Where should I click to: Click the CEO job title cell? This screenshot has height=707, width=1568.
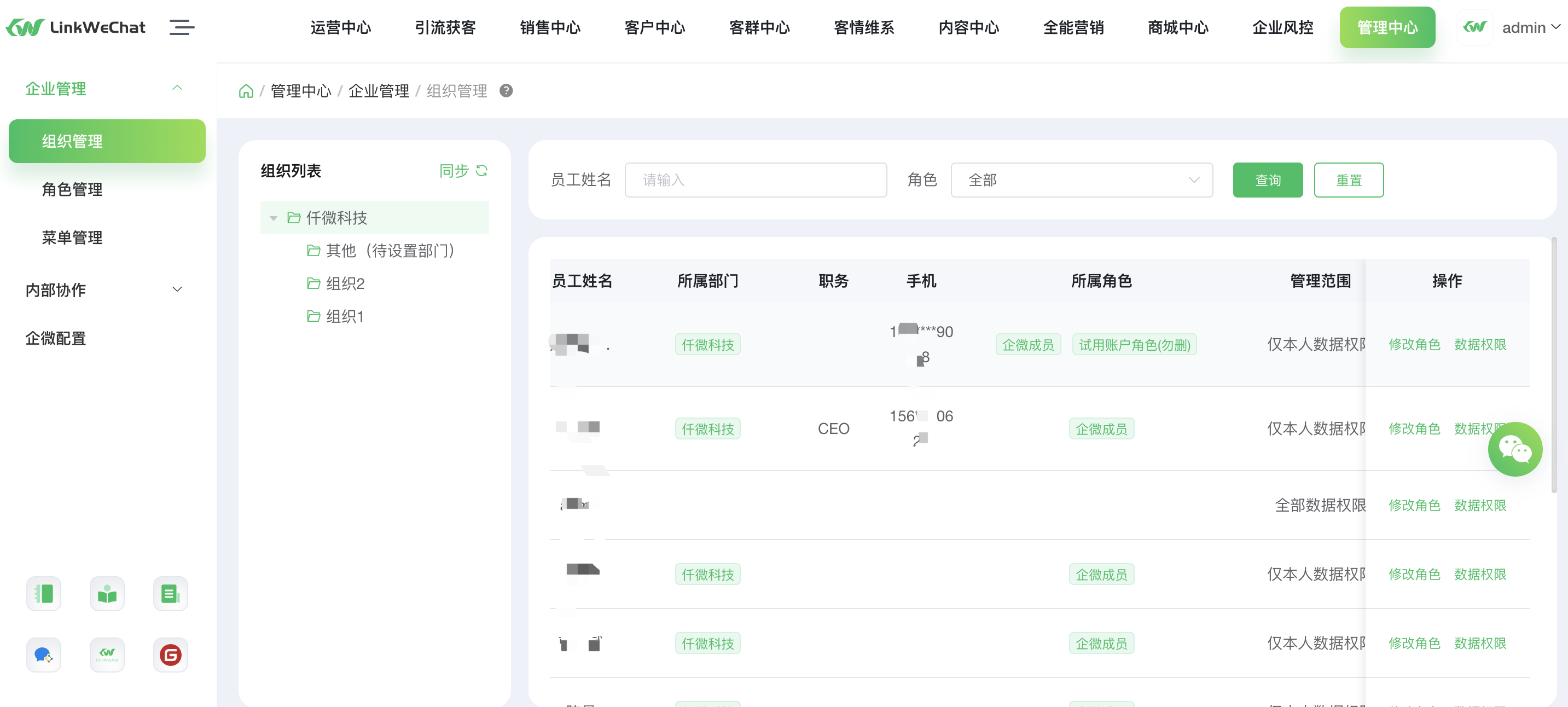coord(833,428)
